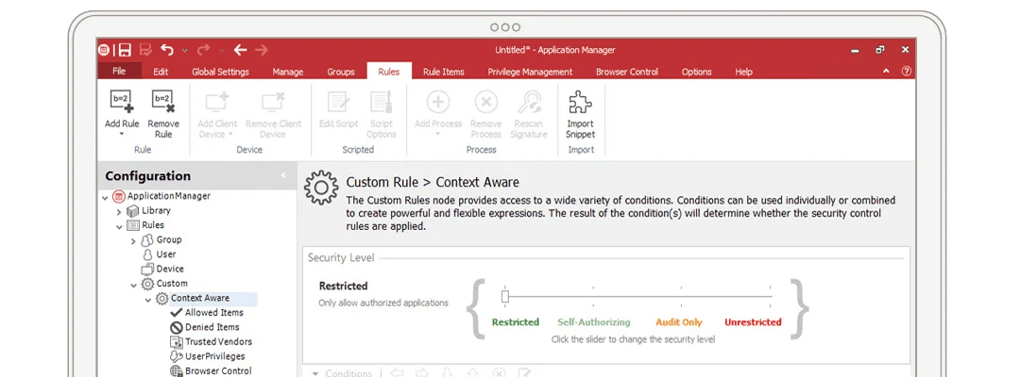The image size is (1020, 377).
Task: Open the Redo history dropdown arrow
Action: [221, 50]
